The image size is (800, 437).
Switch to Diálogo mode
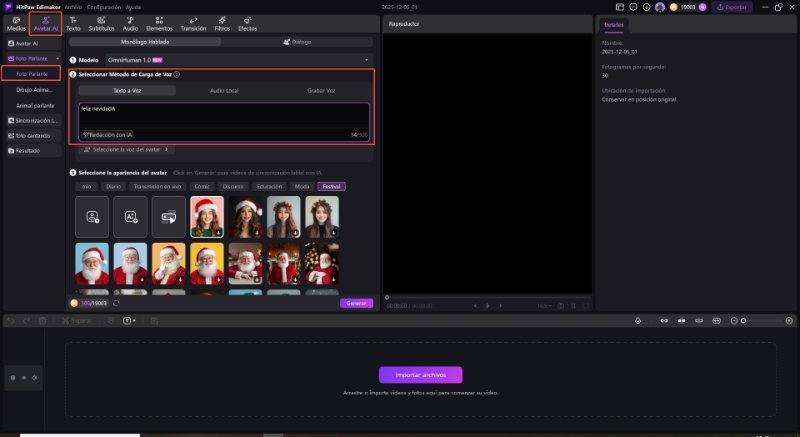click(297, 42)
